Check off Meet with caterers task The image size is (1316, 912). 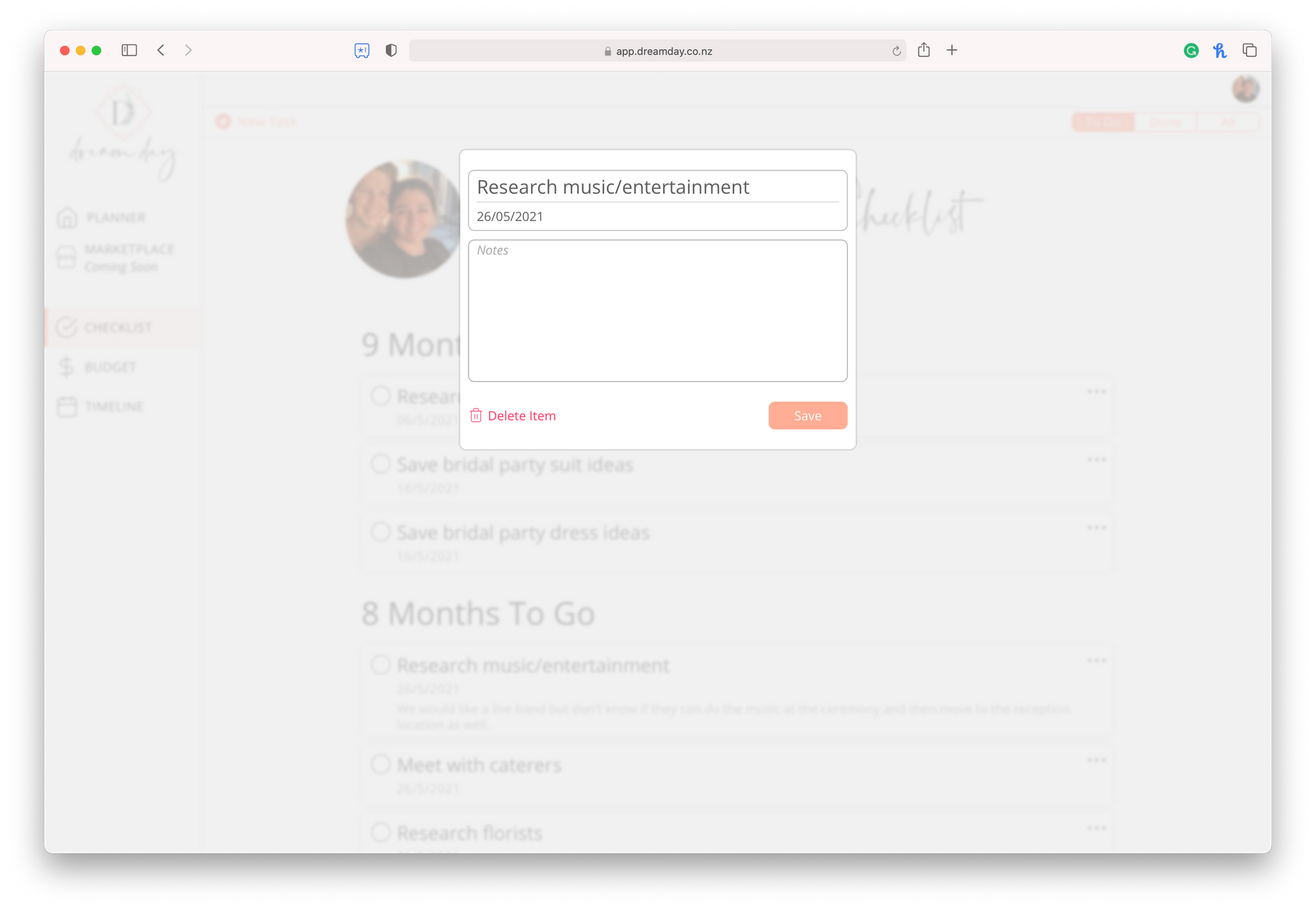380,764
